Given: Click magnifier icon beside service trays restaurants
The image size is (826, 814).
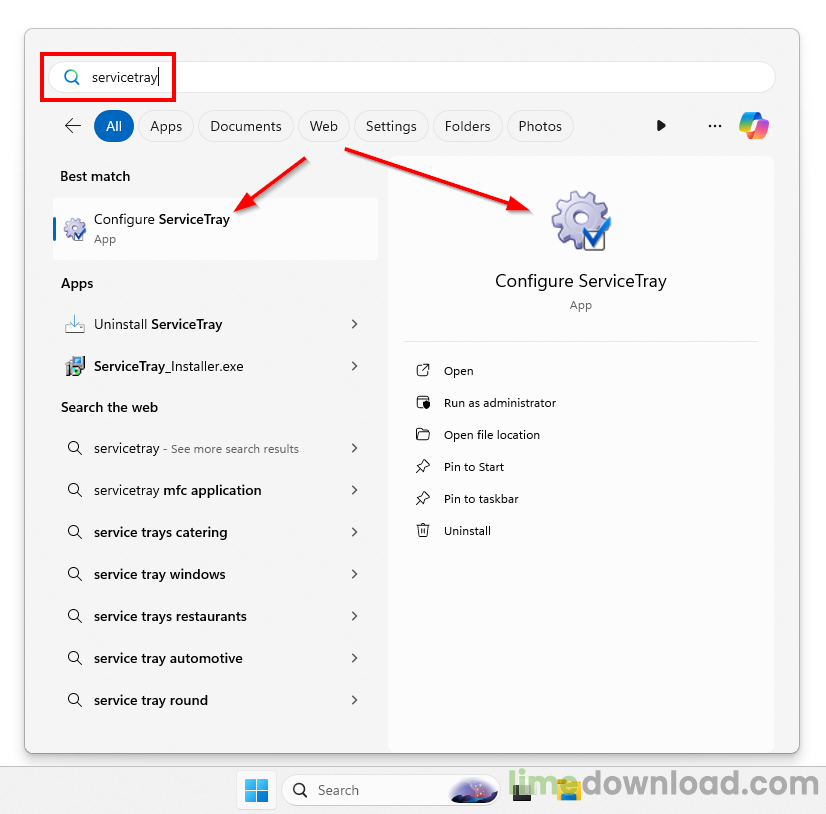Looking at the screenshot, I should pyautogui.click(x=75, y=616).
